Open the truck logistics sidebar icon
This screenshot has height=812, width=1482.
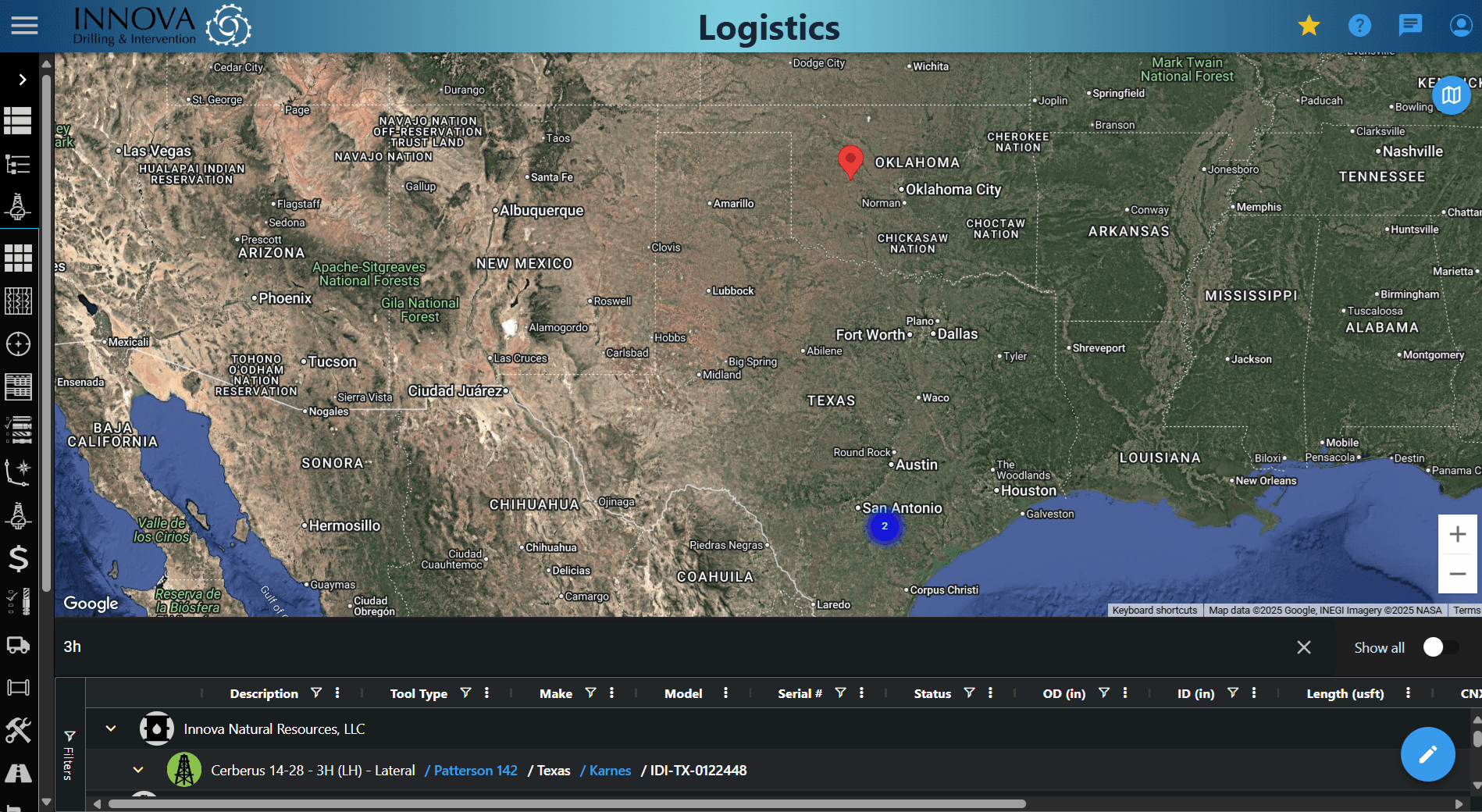18,645
